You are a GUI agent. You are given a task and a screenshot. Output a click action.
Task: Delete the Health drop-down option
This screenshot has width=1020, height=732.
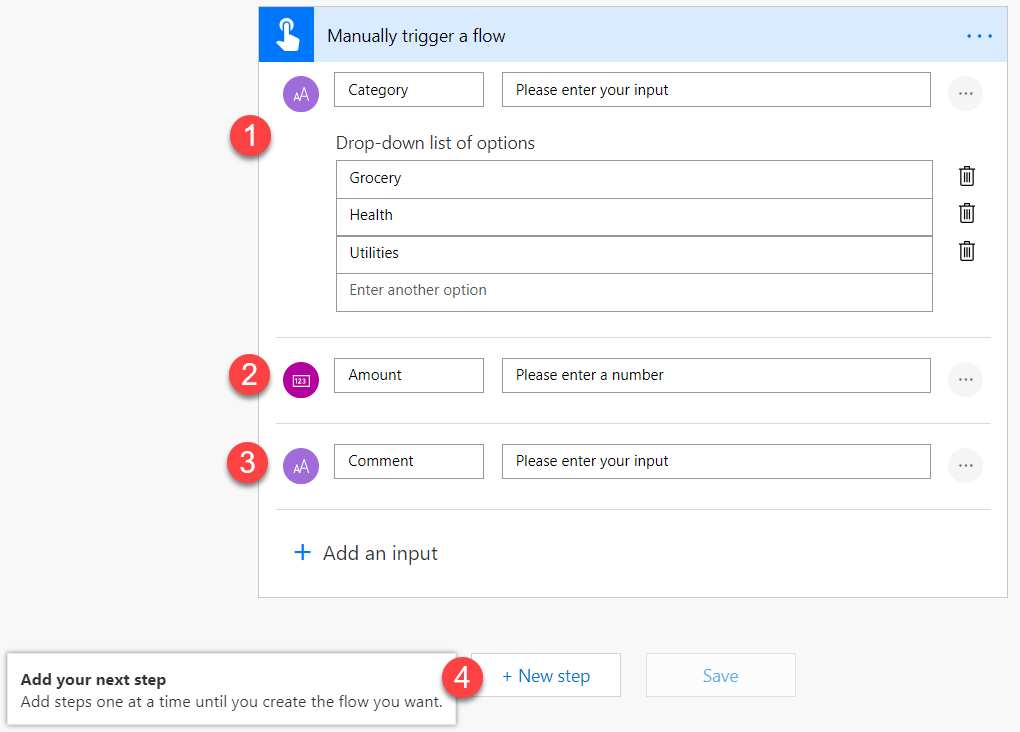coord(967,214)
